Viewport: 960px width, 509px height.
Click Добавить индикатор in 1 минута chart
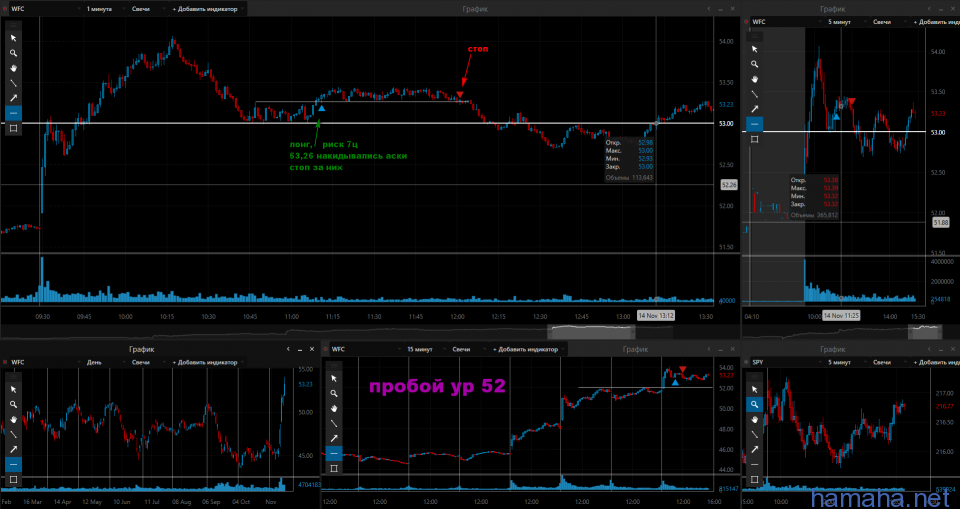click(x=208, y=9)
